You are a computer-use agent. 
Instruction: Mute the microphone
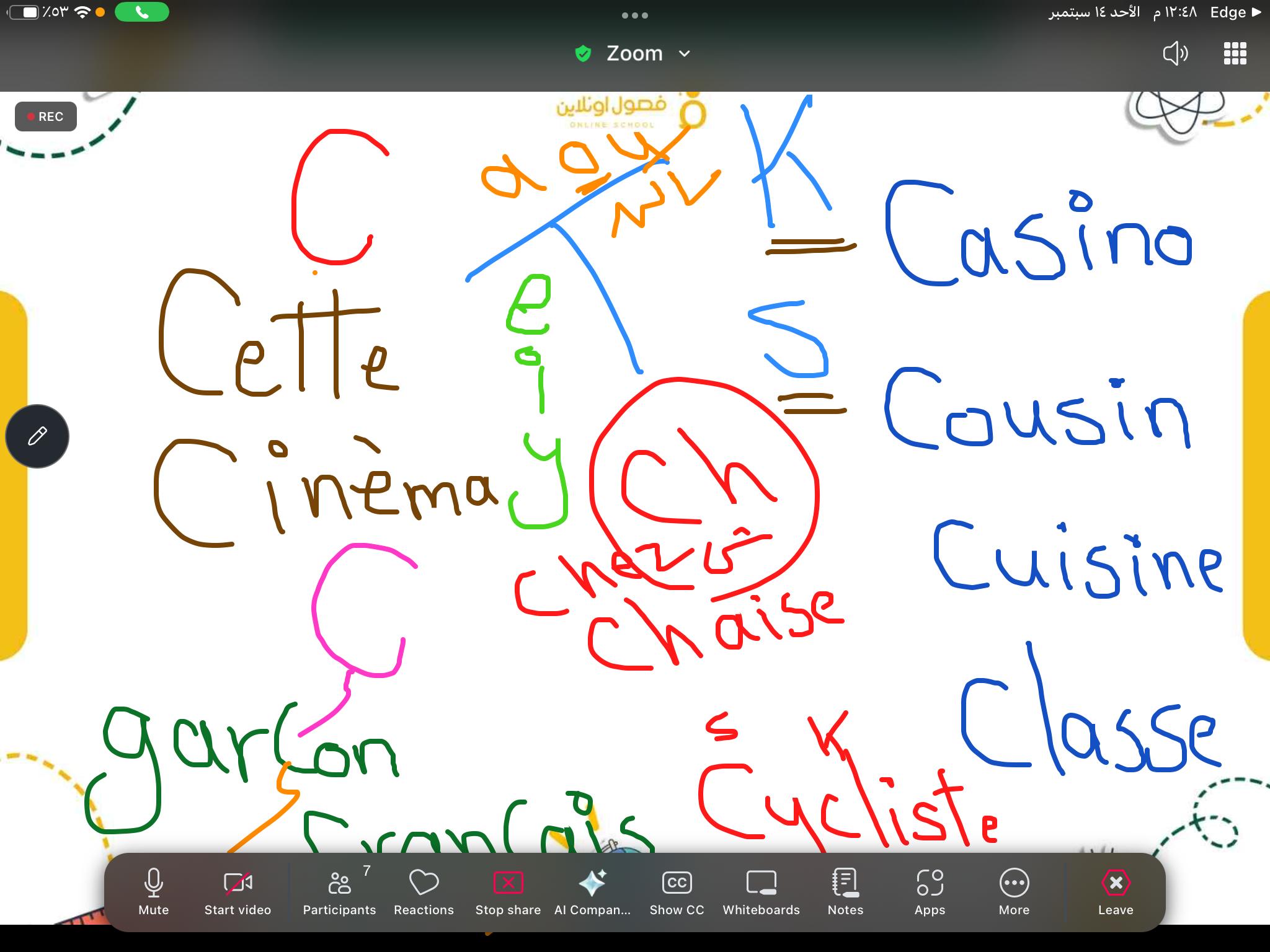[x=153, y=891]
